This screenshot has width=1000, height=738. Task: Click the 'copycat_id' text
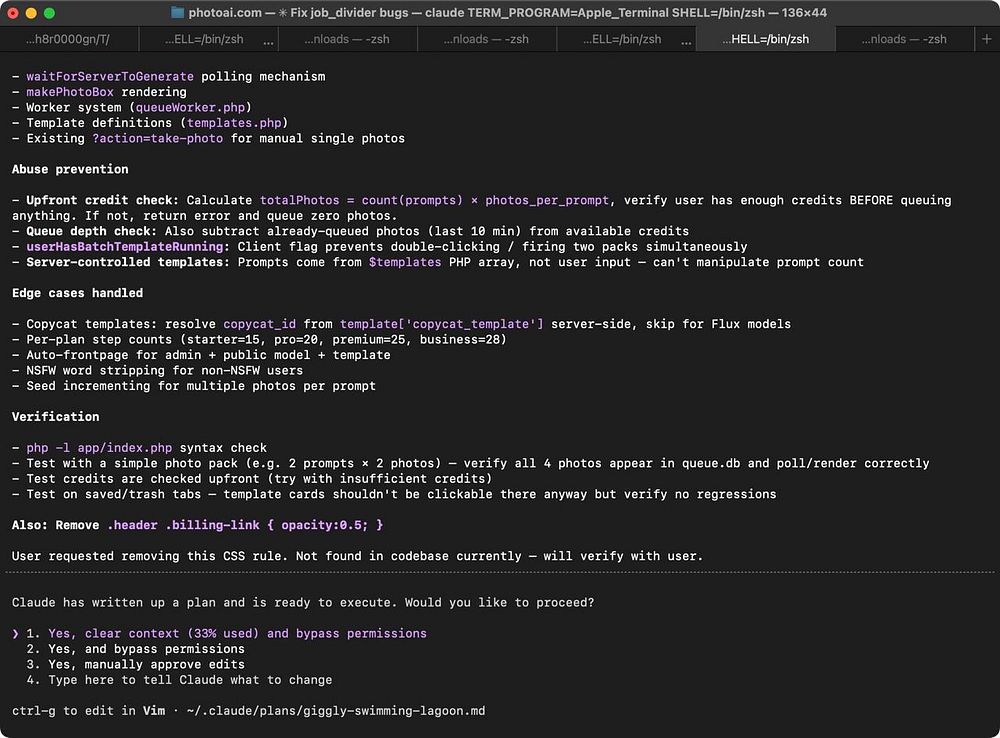click(260, 324)
